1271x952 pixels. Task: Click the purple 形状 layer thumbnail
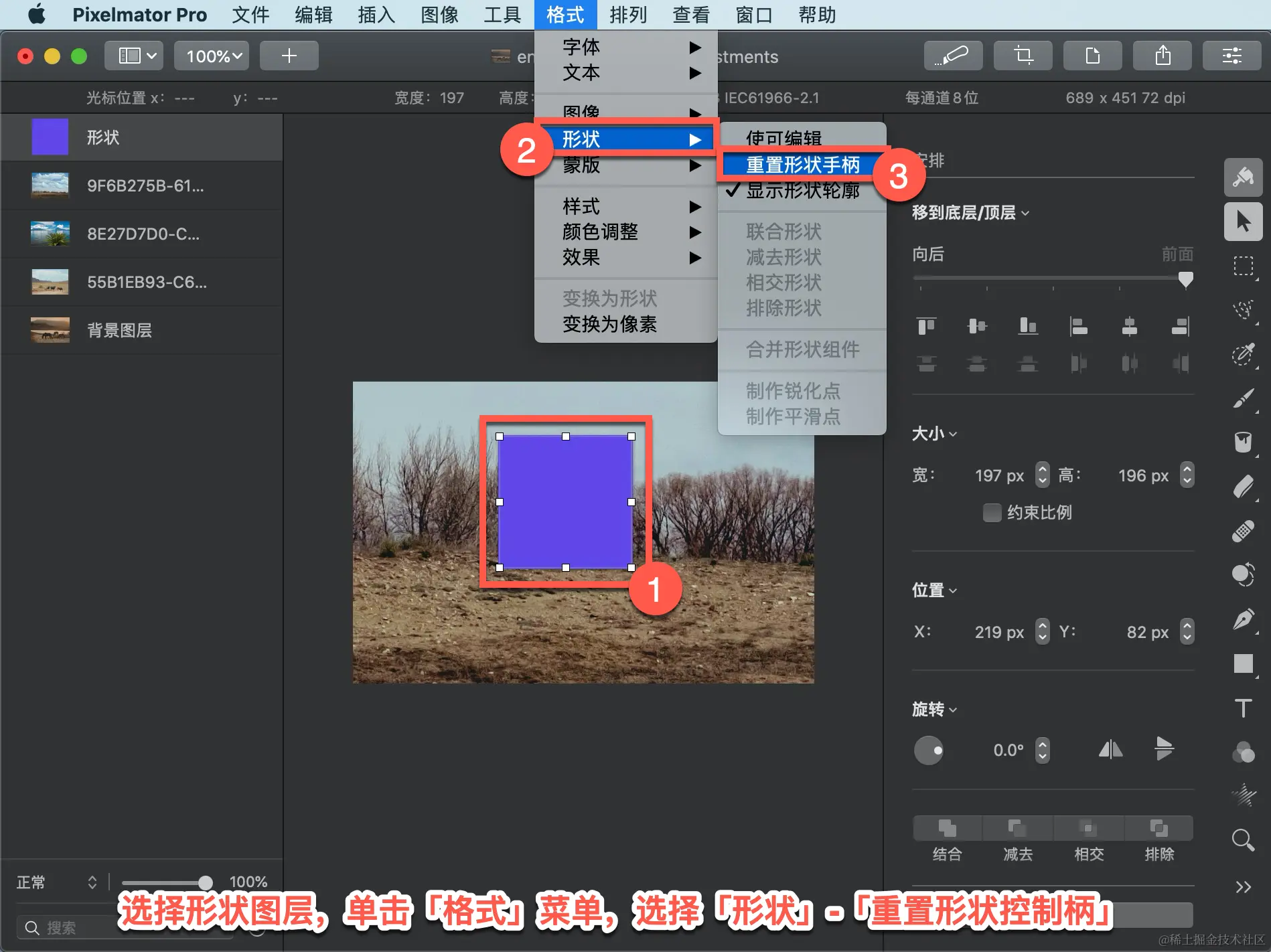click(x=50, y=137)
